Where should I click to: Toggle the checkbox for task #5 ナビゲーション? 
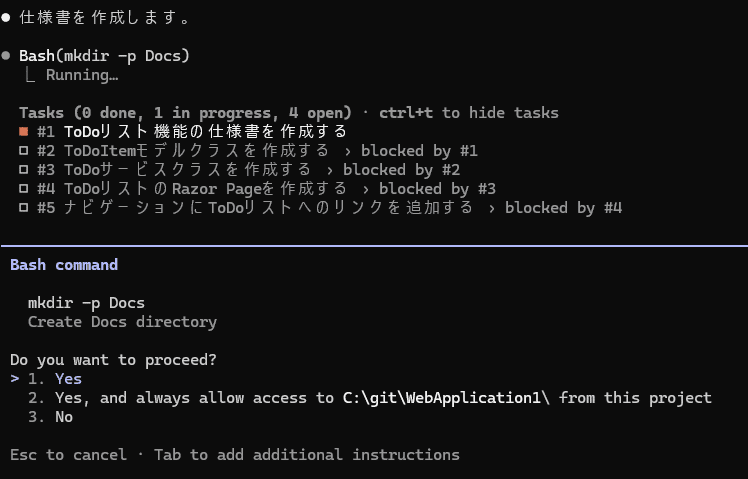(23, 208)
